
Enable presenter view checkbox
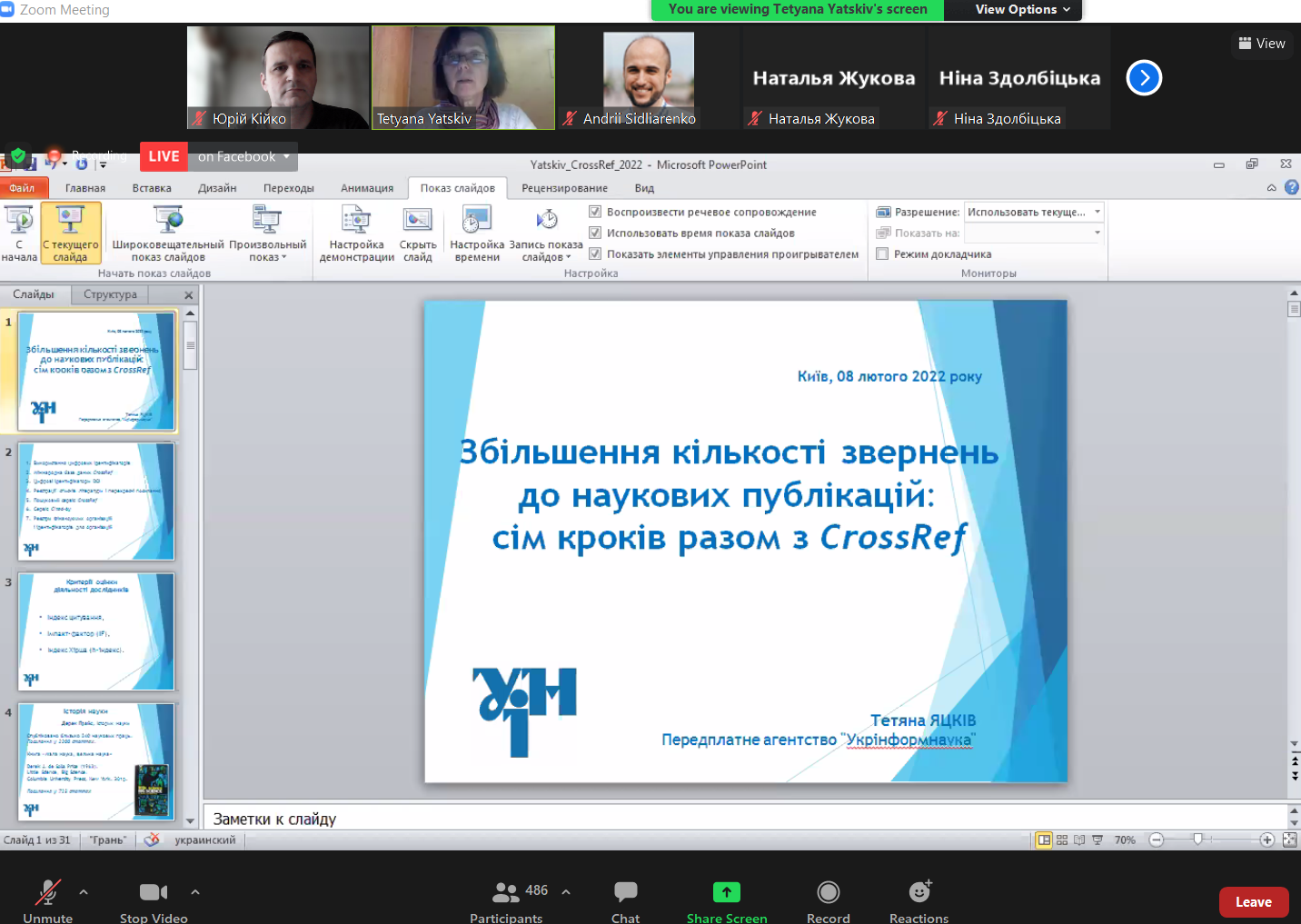tap(882, 254)
